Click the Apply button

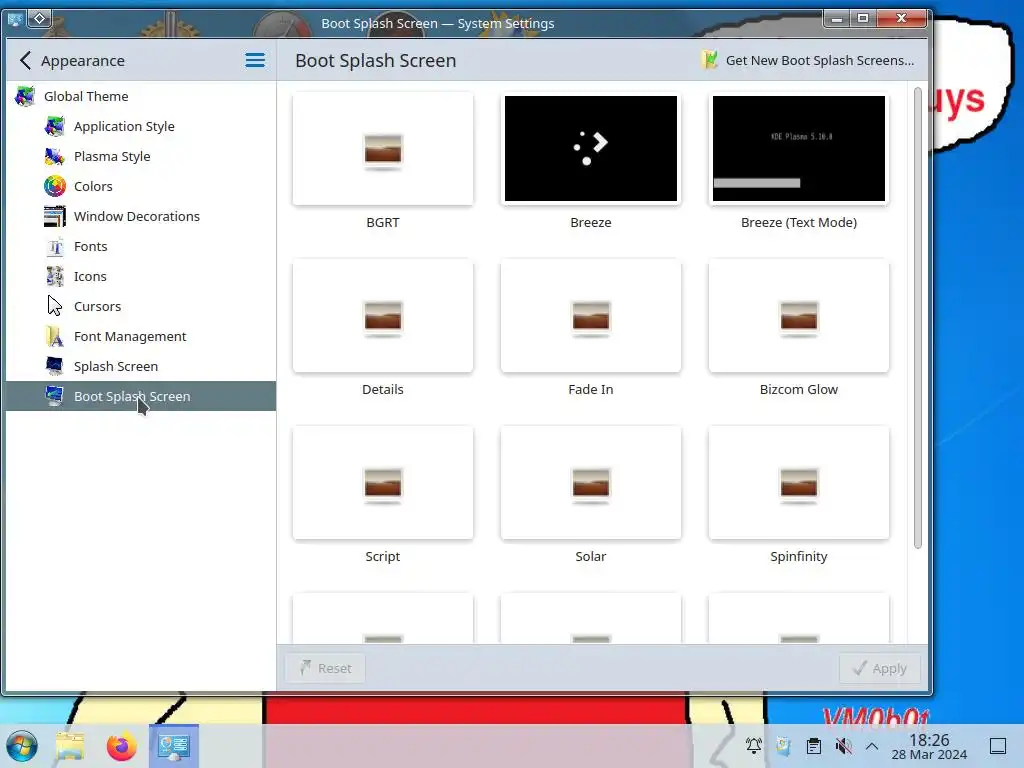pos(880,668)
